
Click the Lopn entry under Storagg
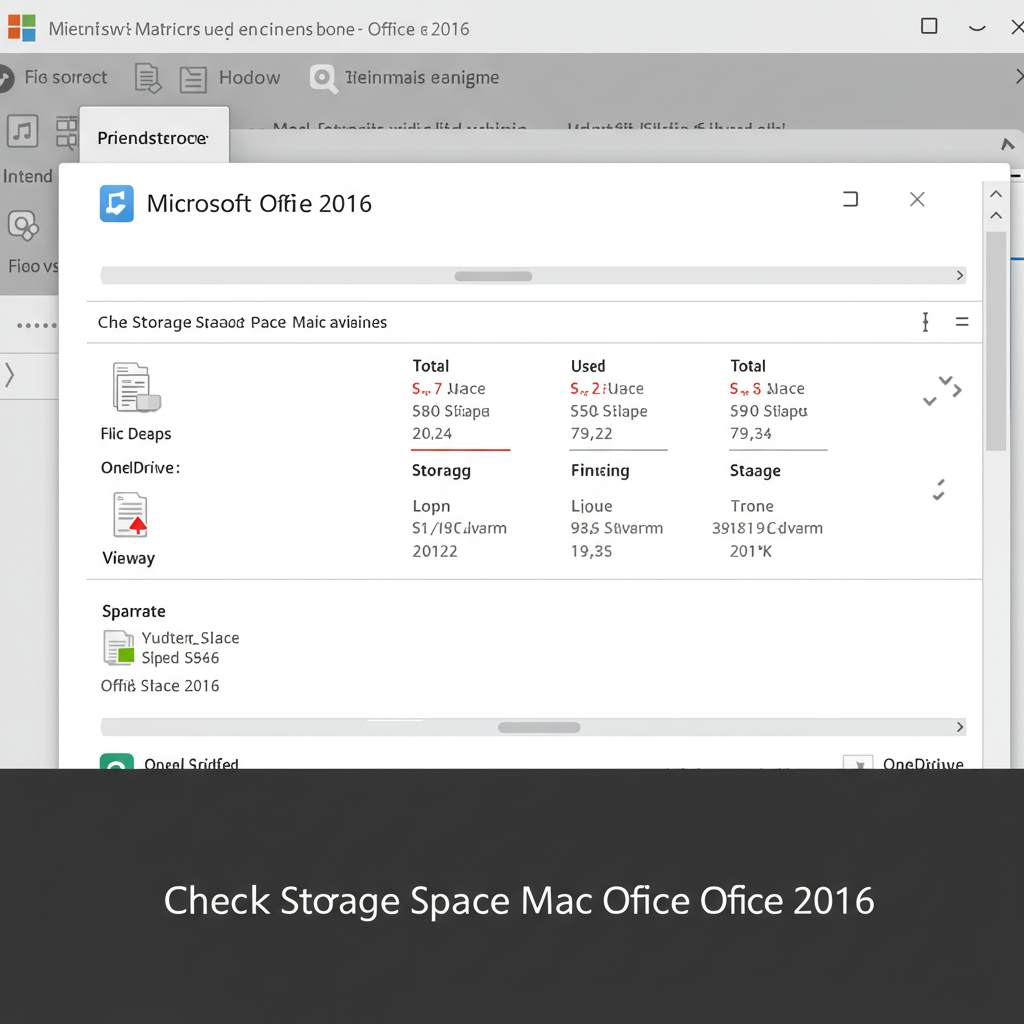point(431,506)
